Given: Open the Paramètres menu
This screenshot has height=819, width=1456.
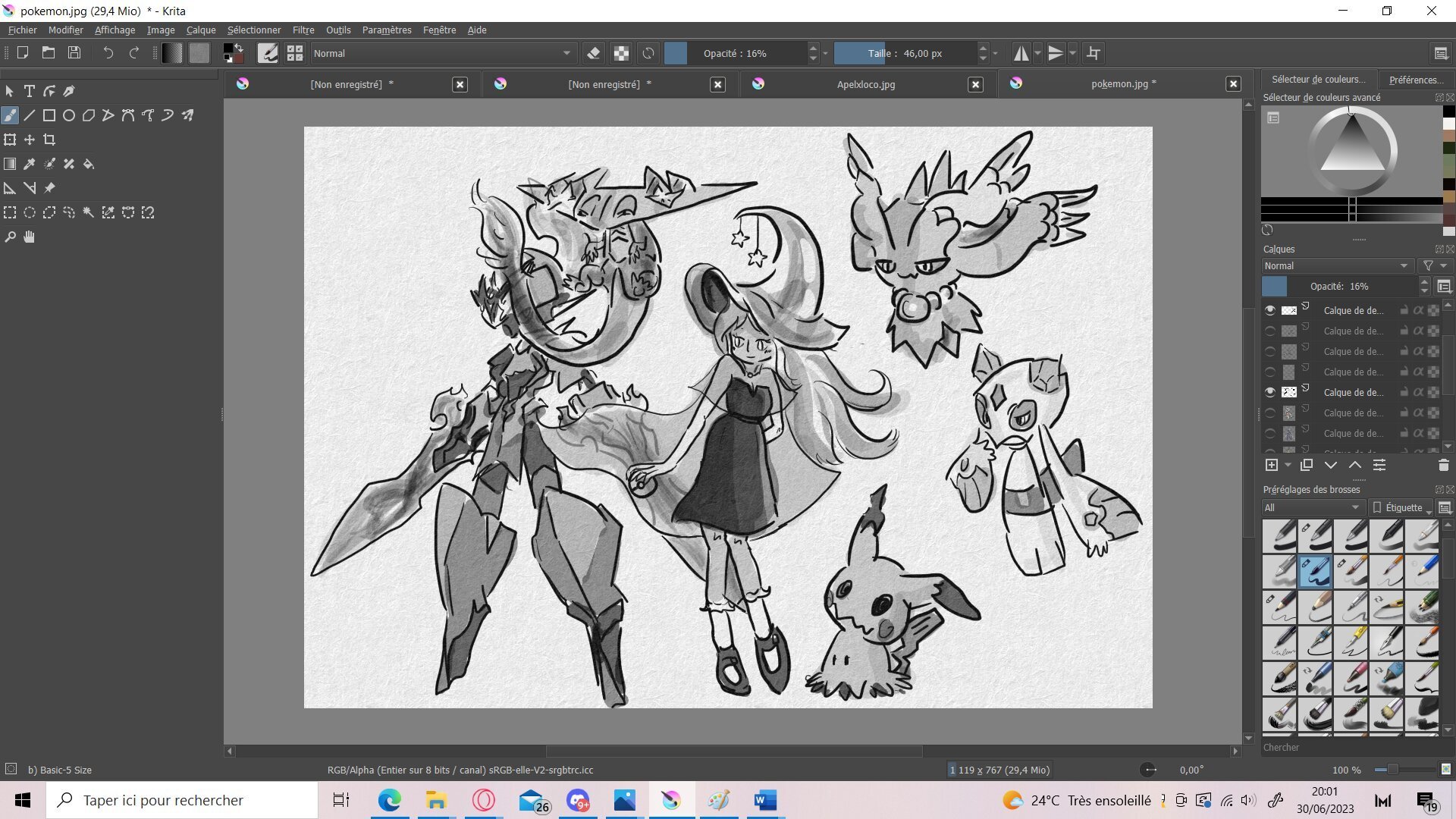Looking at the screenshot, I should point(387,30).
